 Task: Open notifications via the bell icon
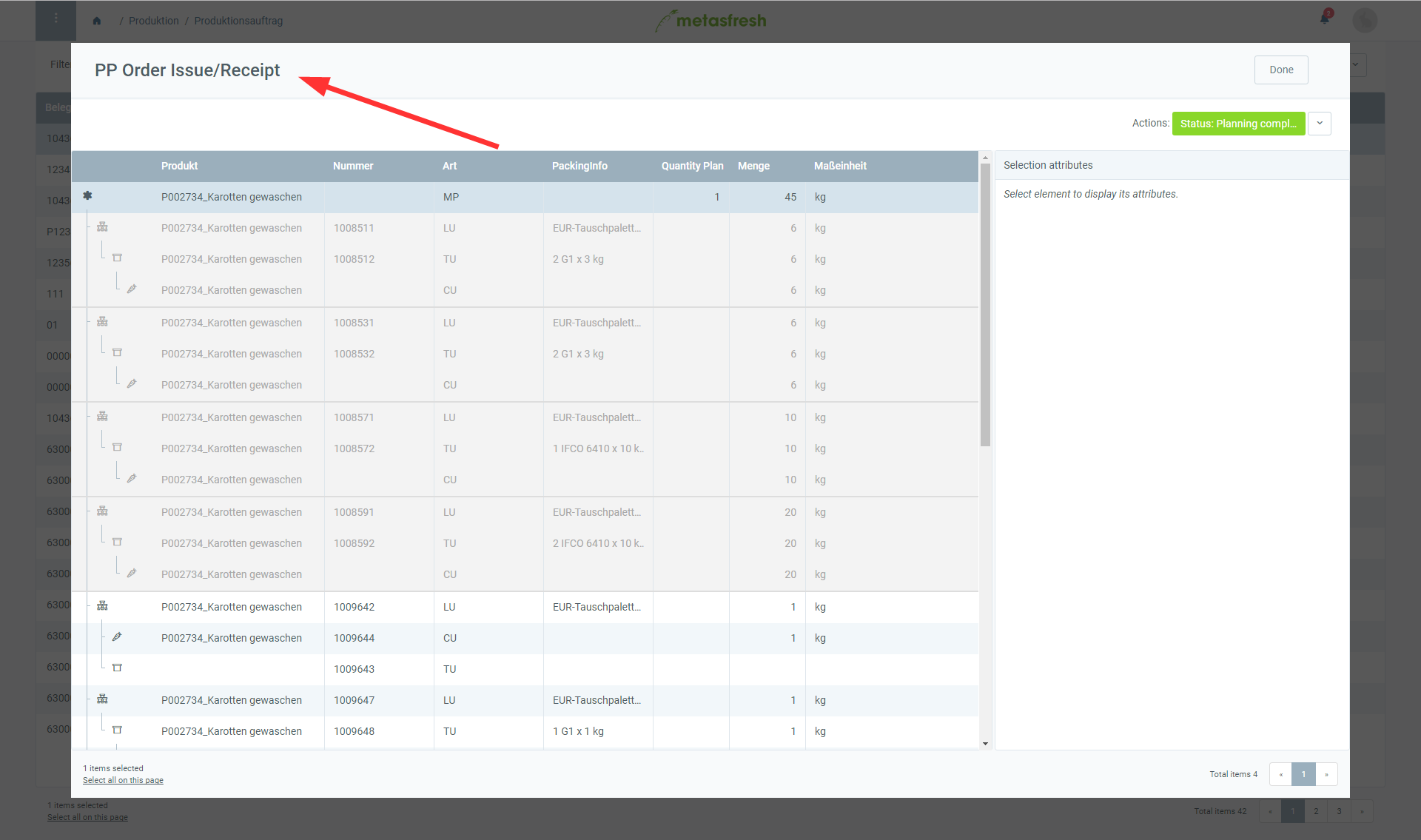coord(1325,18)
